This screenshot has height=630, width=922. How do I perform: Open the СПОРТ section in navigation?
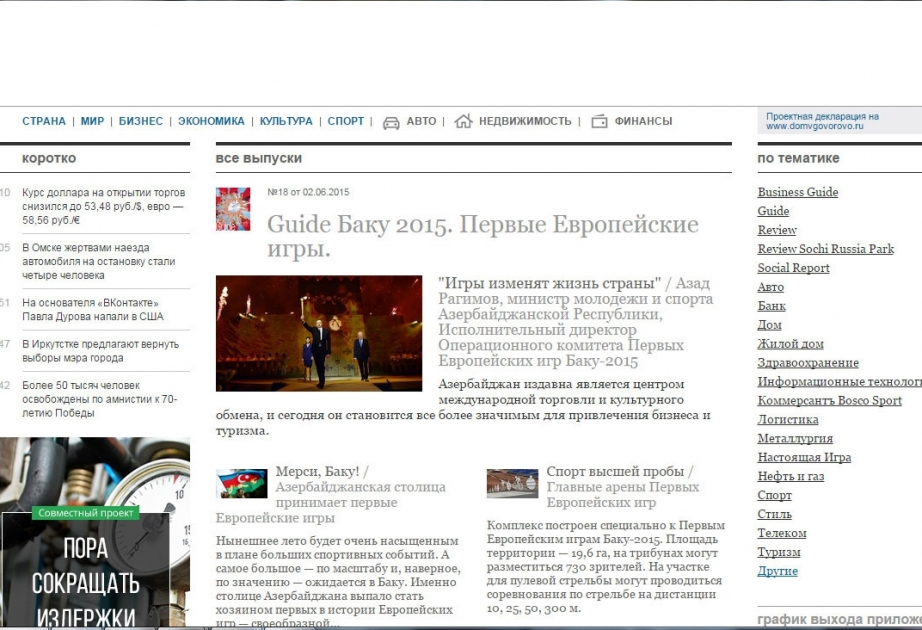346,121
